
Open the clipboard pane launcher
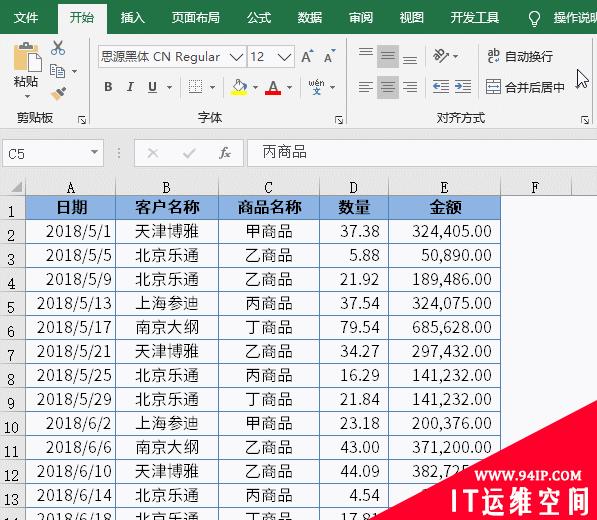coord(82,120)
